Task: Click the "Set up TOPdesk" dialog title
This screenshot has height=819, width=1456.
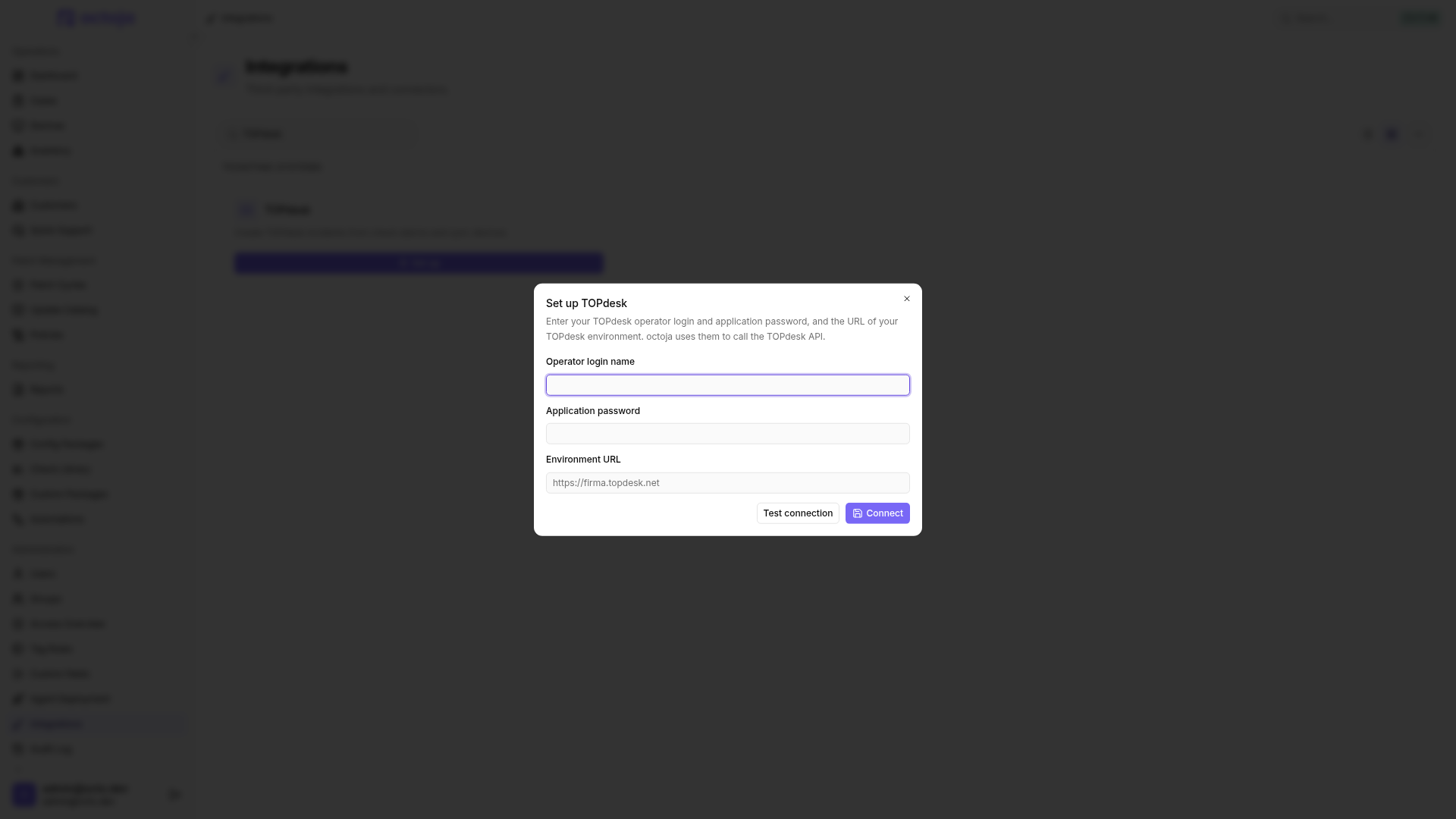Action: point(586,303)
